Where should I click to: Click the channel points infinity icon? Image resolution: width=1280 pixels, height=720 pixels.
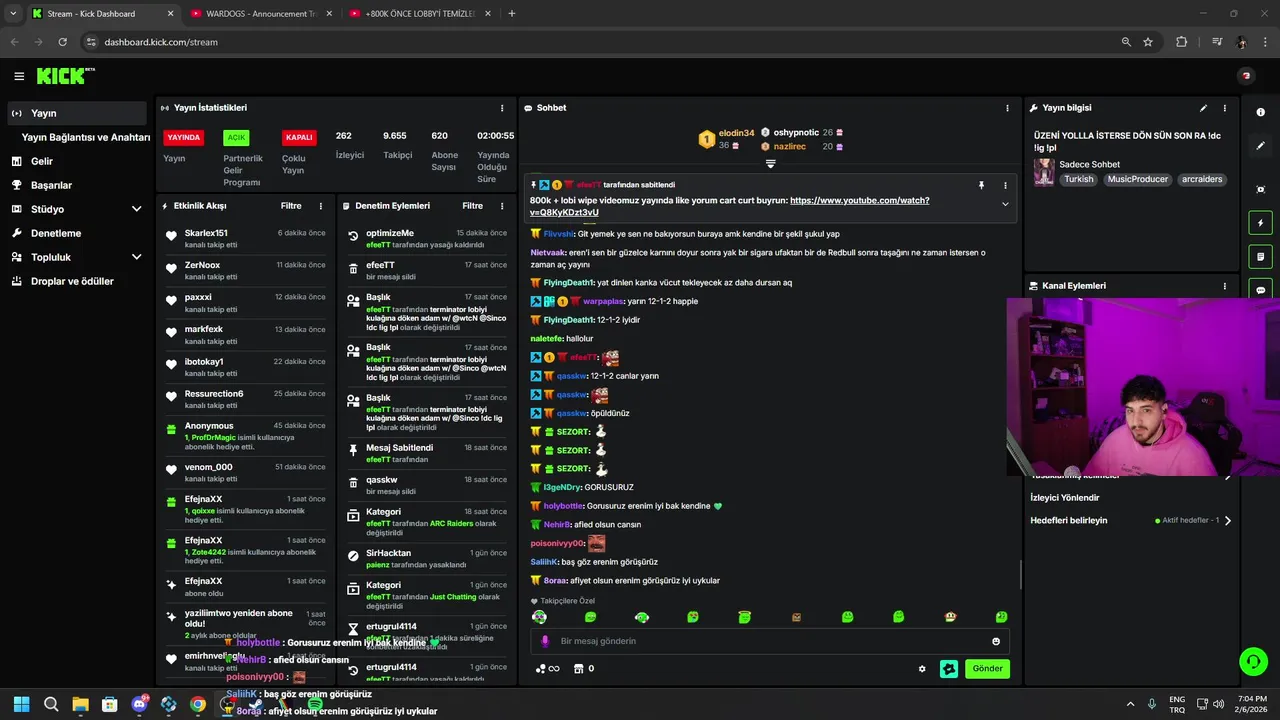coord(547,669)
